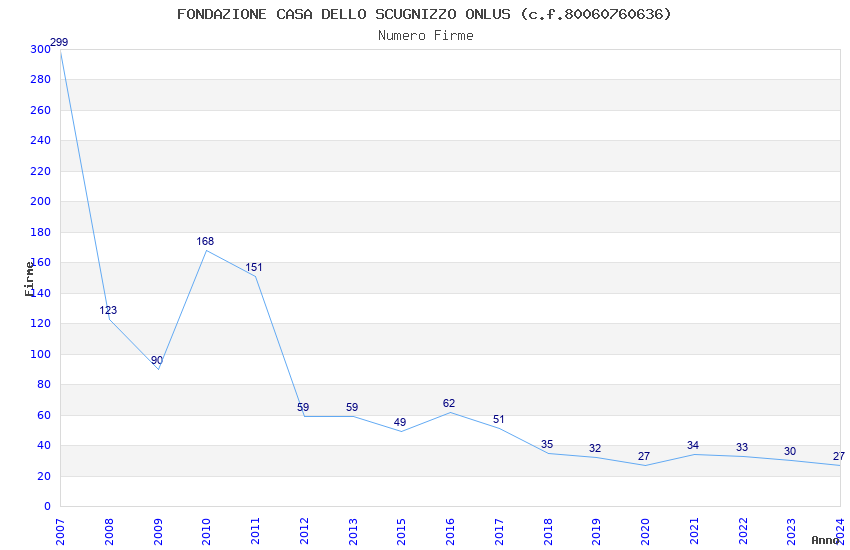The image size is (850, 550).
Task: Click the x-axis year label 2011
Action: [255, 532]
